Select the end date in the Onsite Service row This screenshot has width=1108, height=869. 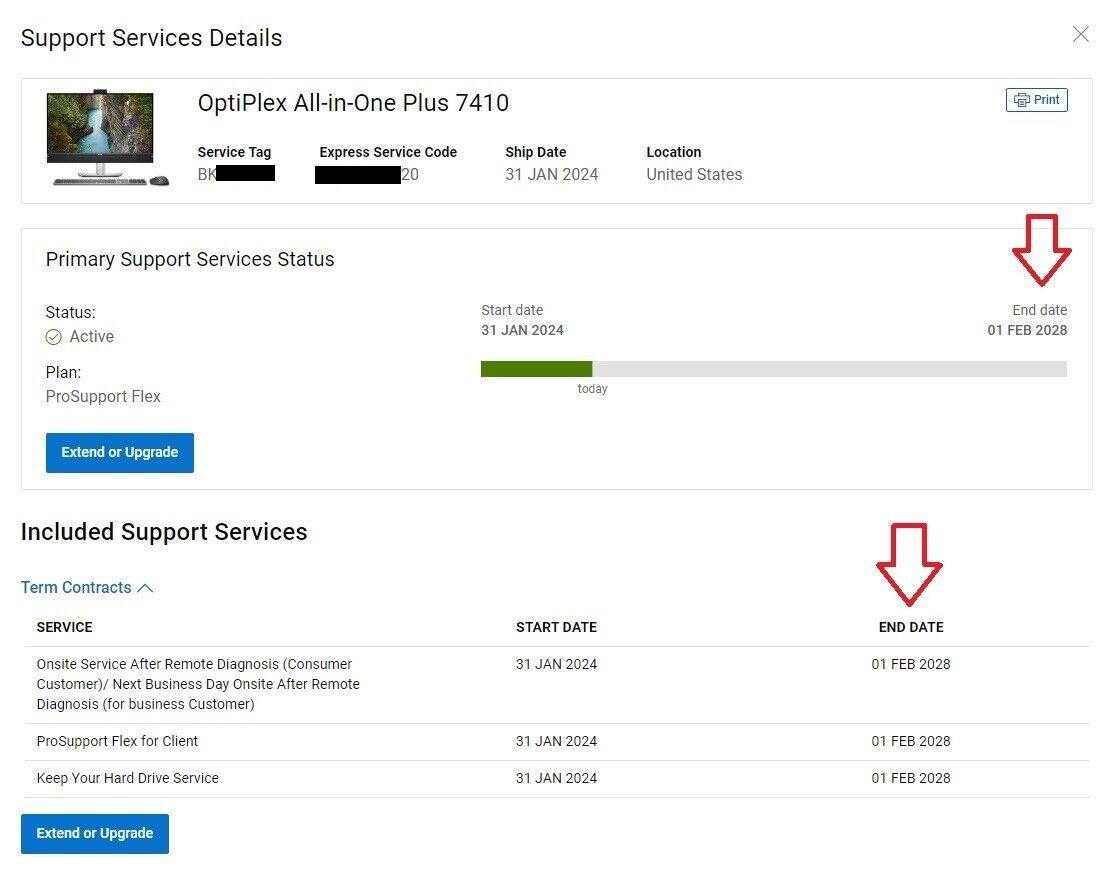(911, 664)
